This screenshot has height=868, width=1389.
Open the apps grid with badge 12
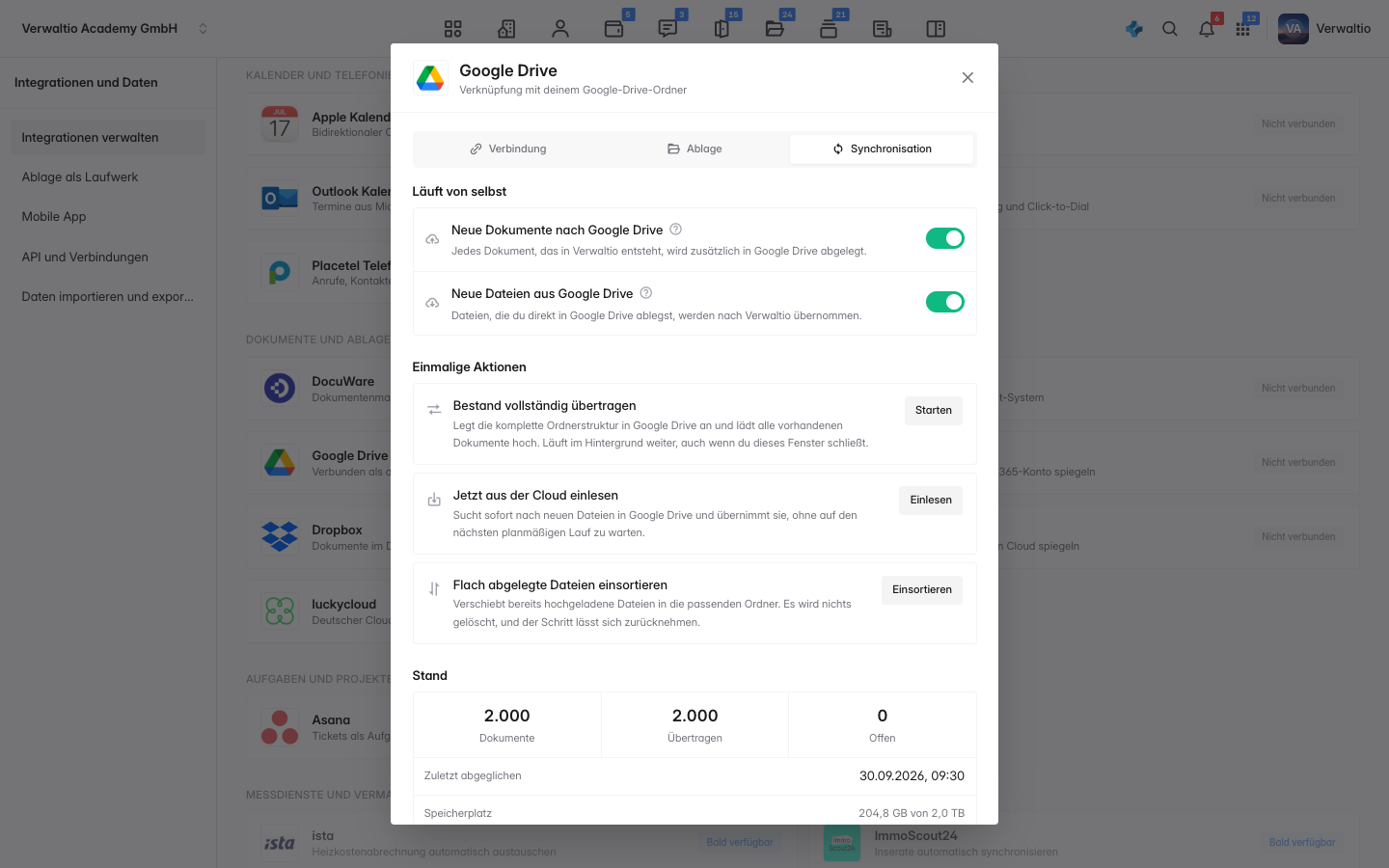1243,29
